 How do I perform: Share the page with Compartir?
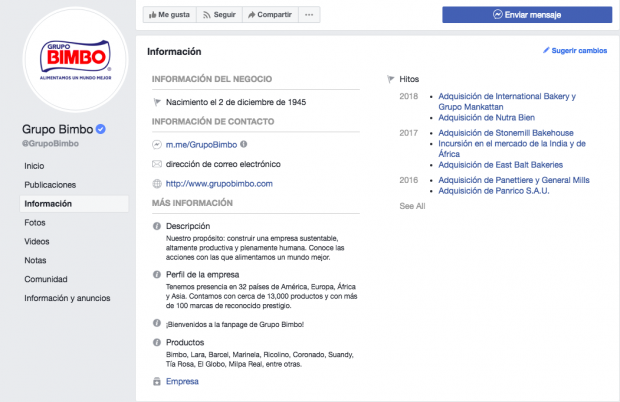tap(270, 15)
